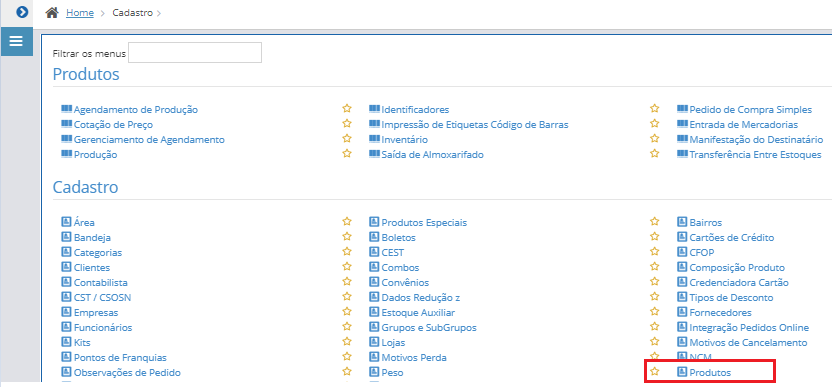The width and height of the screenshot is (832, 387).
Task: Click icon beside Identificadores
Action: pos(374,109)
